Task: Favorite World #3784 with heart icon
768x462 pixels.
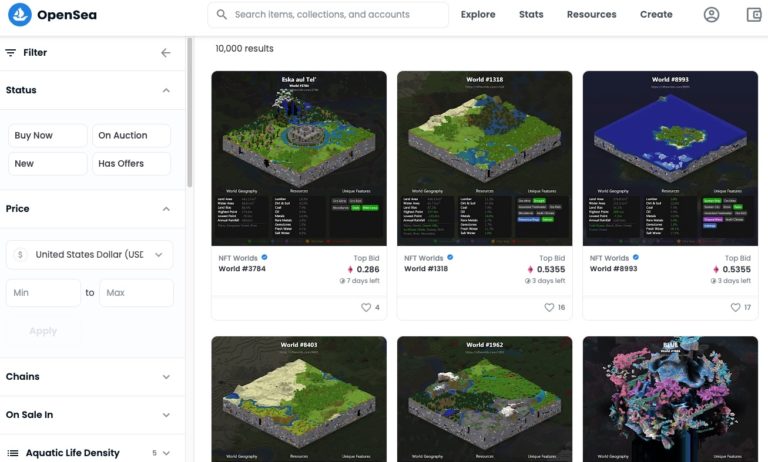Action: 365,307
